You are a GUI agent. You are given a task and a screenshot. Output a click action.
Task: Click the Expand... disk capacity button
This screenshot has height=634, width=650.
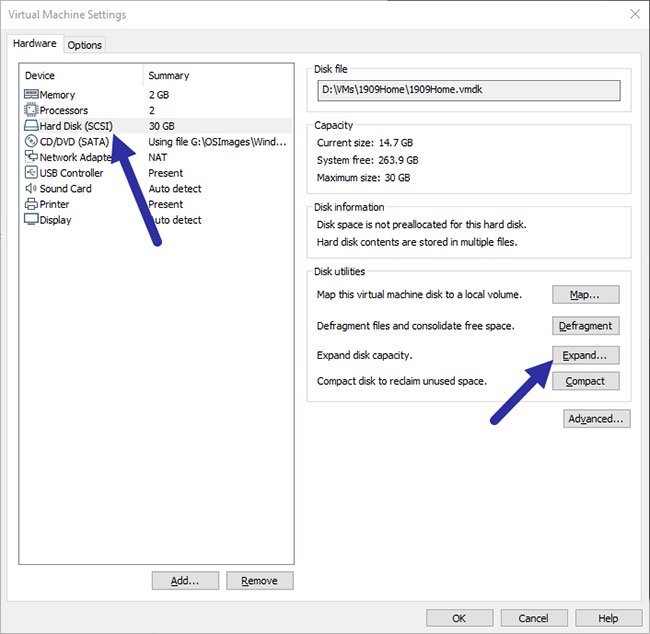(585, 356)
